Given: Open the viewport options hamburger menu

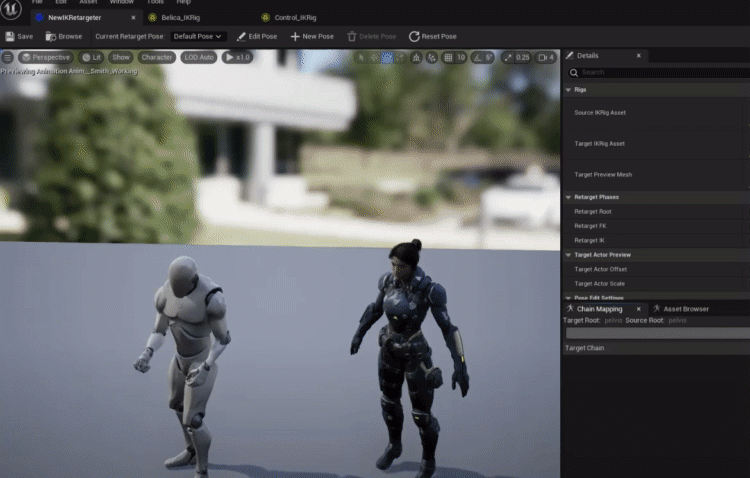Looking at the screenshot, I should (x=8, y=57).
